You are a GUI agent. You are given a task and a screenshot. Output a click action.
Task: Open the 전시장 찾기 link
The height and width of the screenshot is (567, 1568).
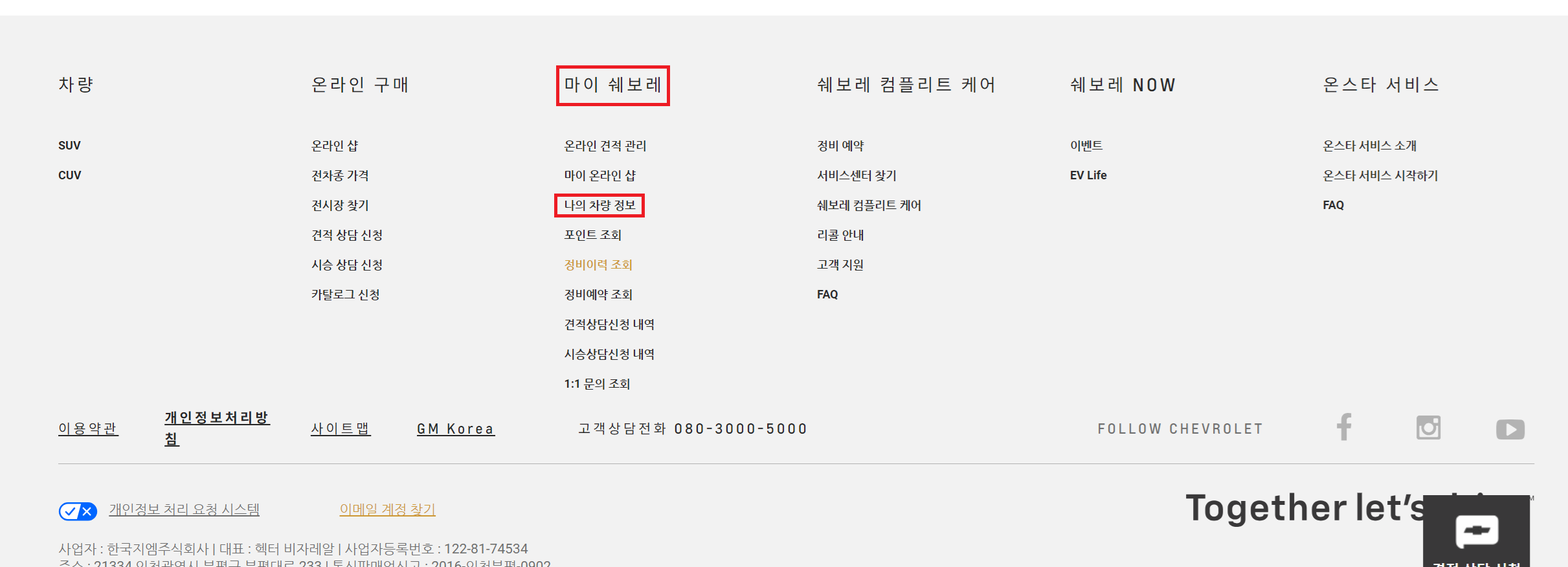point(340,205)
